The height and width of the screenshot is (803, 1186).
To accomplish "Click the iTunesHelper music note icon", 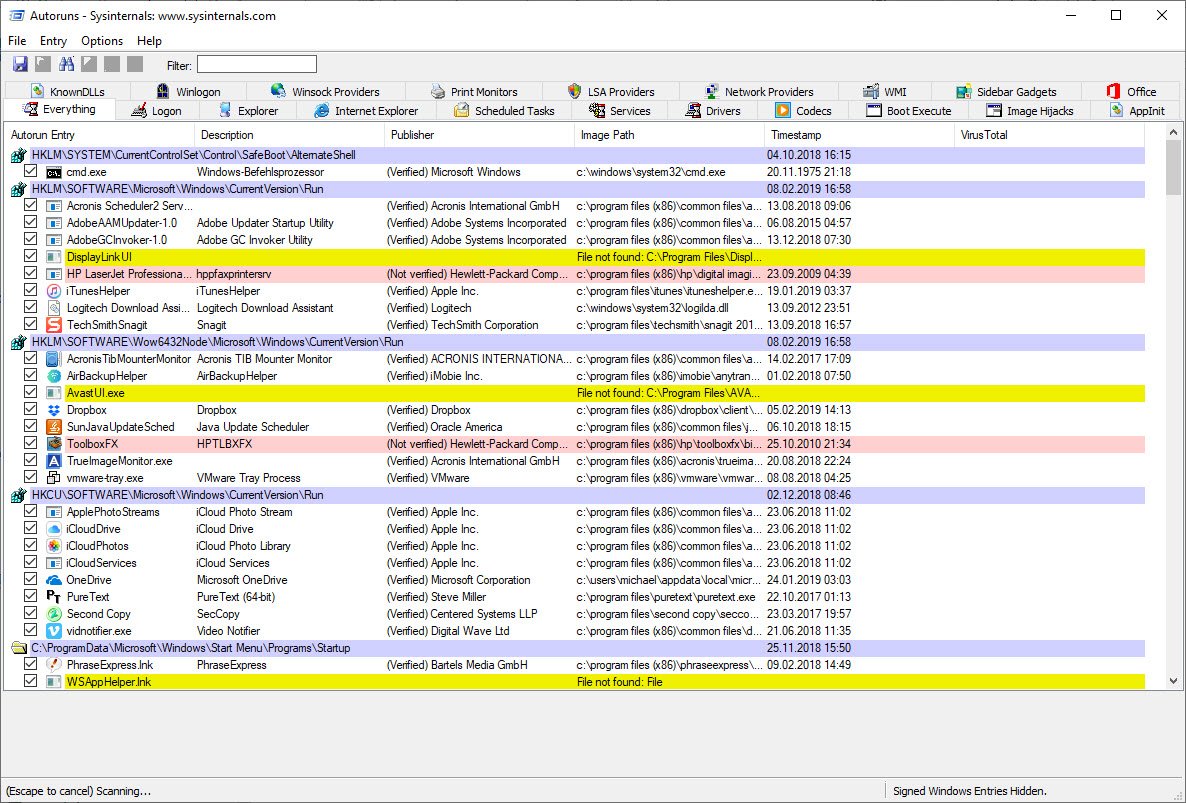I will [x=54, y=291].
